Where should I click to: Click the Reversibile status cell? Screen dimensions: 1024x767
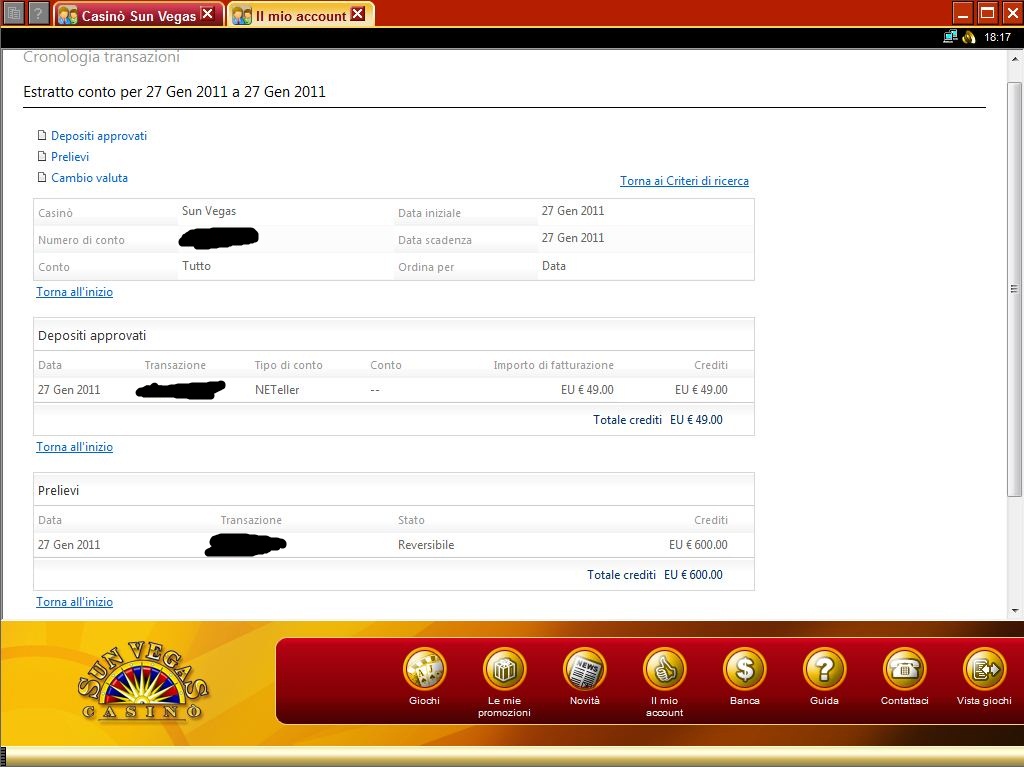pos(426,545)
